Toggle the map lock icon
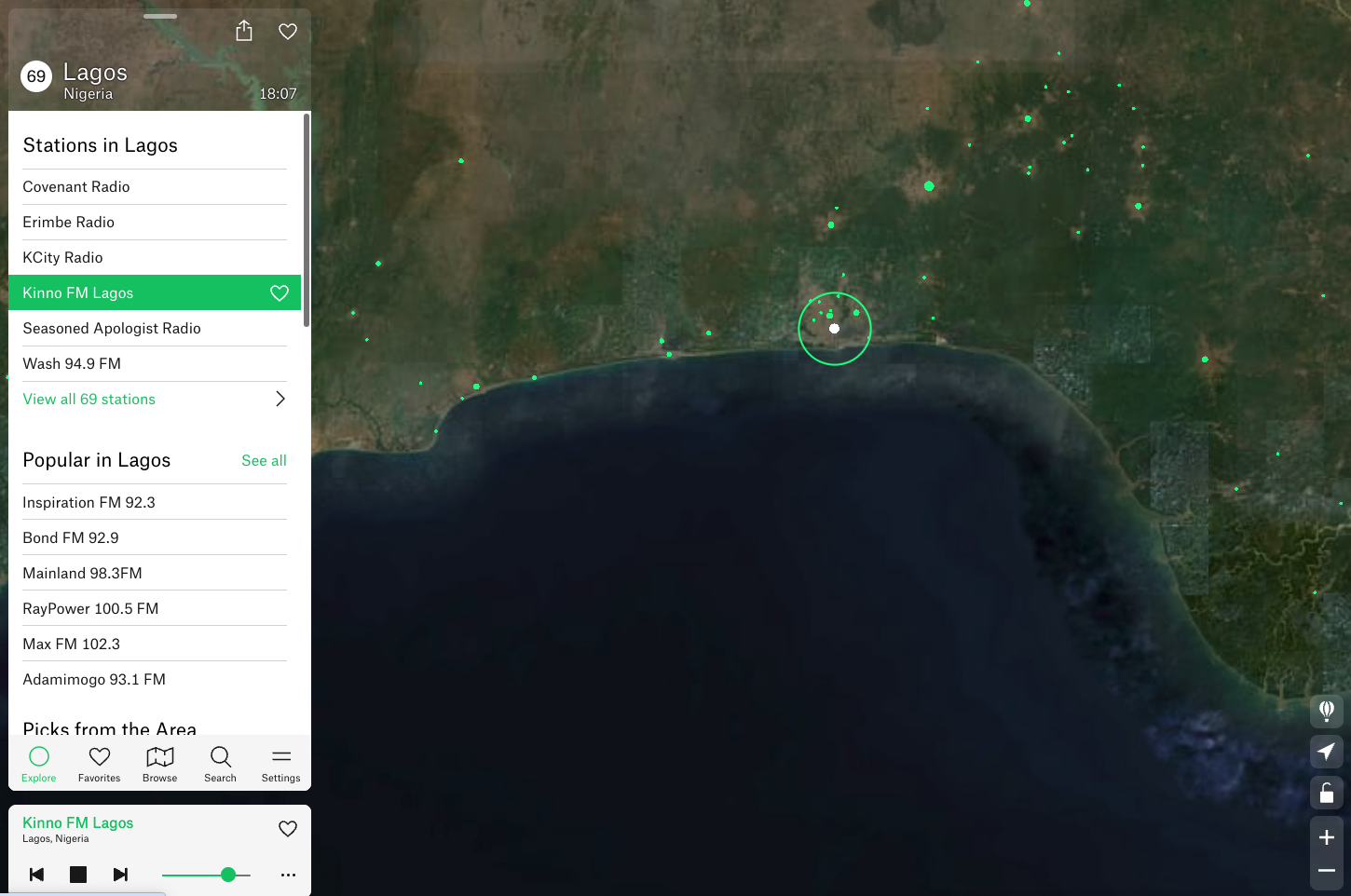This screenshot has height=896, width=1351. coord(1327,793)
